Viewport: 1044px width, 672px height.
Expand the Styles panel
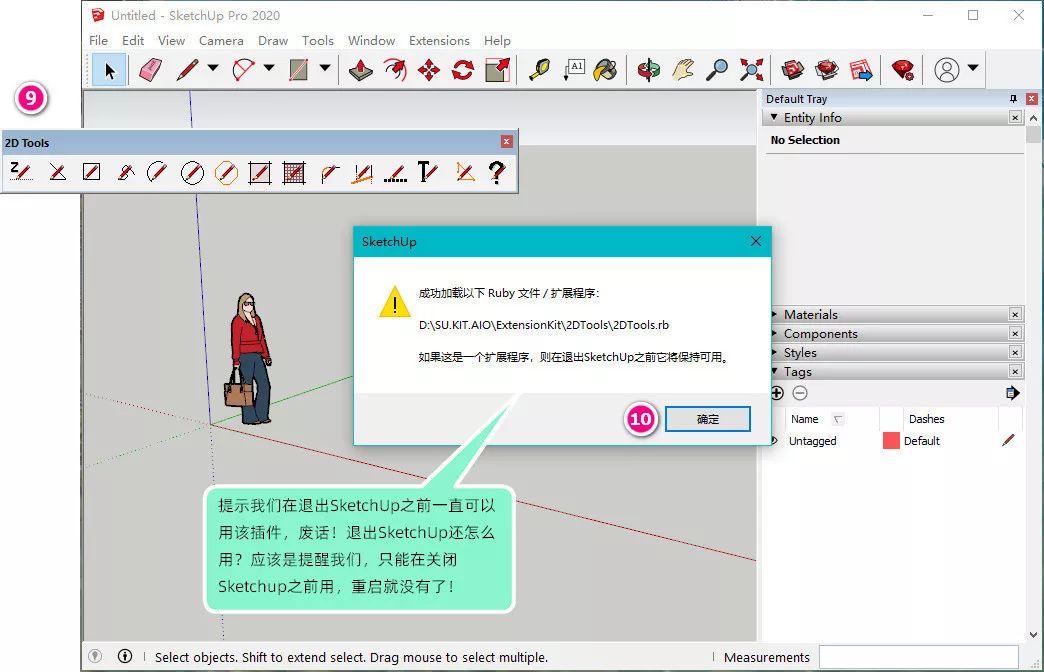tap(774, 352)
